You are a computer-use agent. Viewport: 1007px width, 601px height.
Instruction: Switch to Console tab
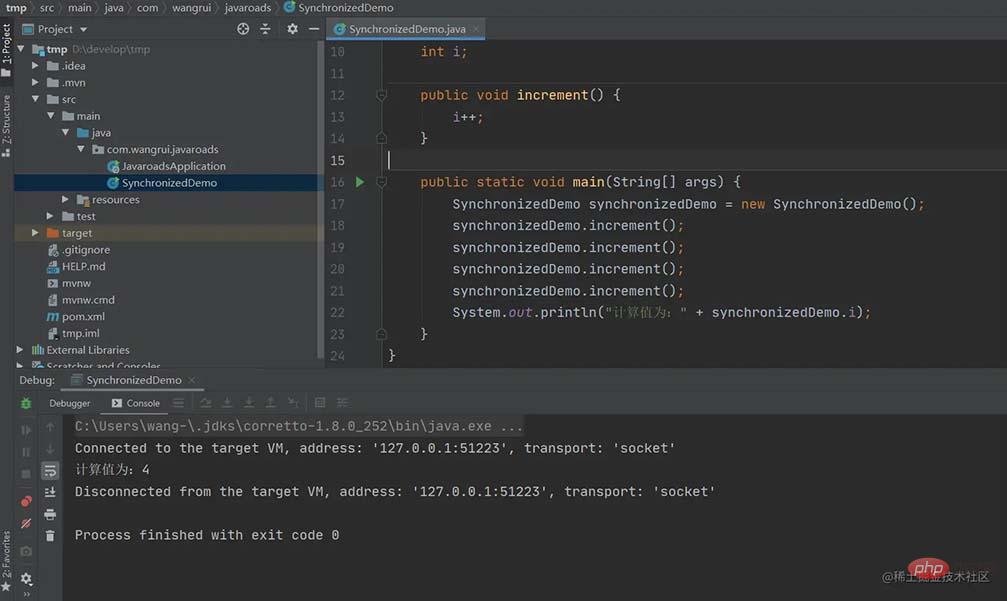tap(136, 403)
